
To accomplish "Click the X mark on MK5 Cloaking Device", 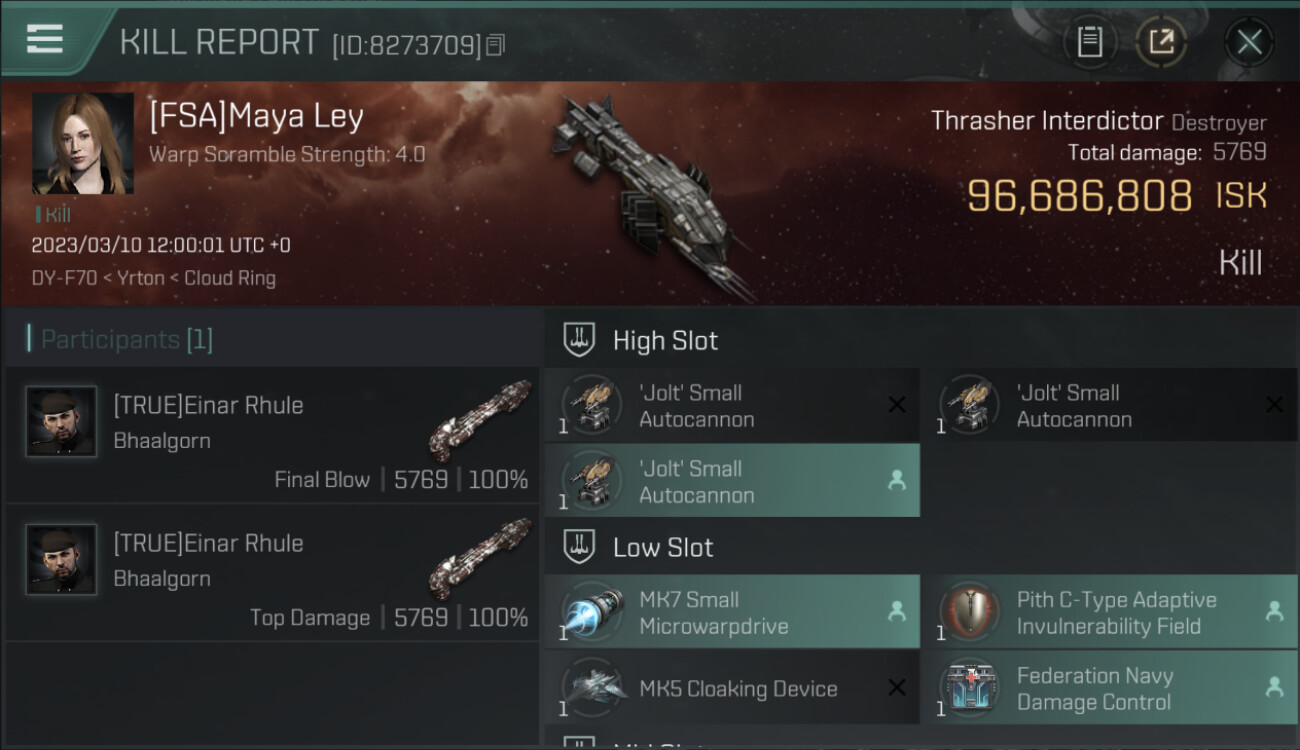I will pos(897,687).
